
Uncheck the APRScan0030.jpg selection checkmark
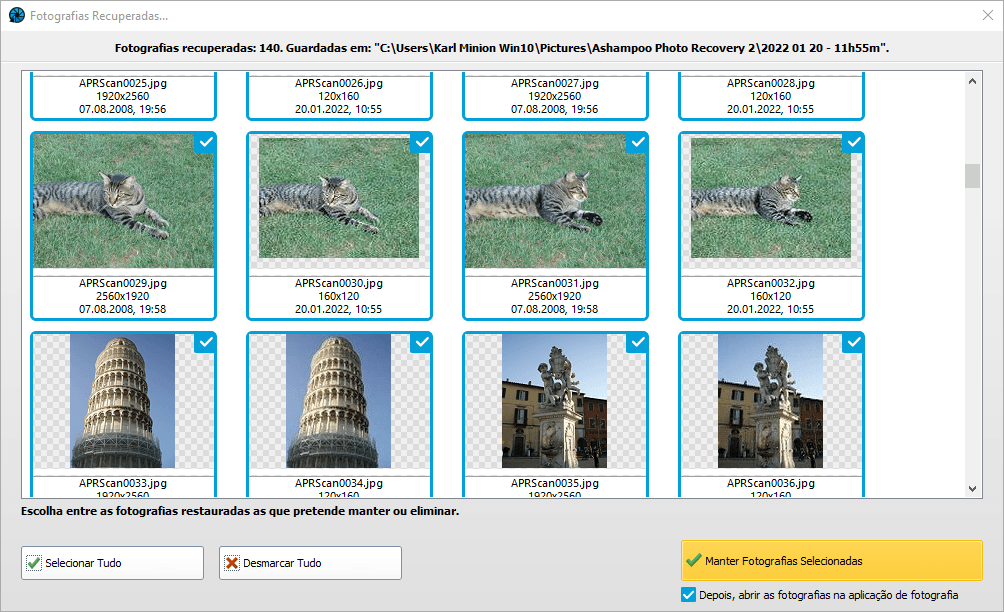pos(421,143)
